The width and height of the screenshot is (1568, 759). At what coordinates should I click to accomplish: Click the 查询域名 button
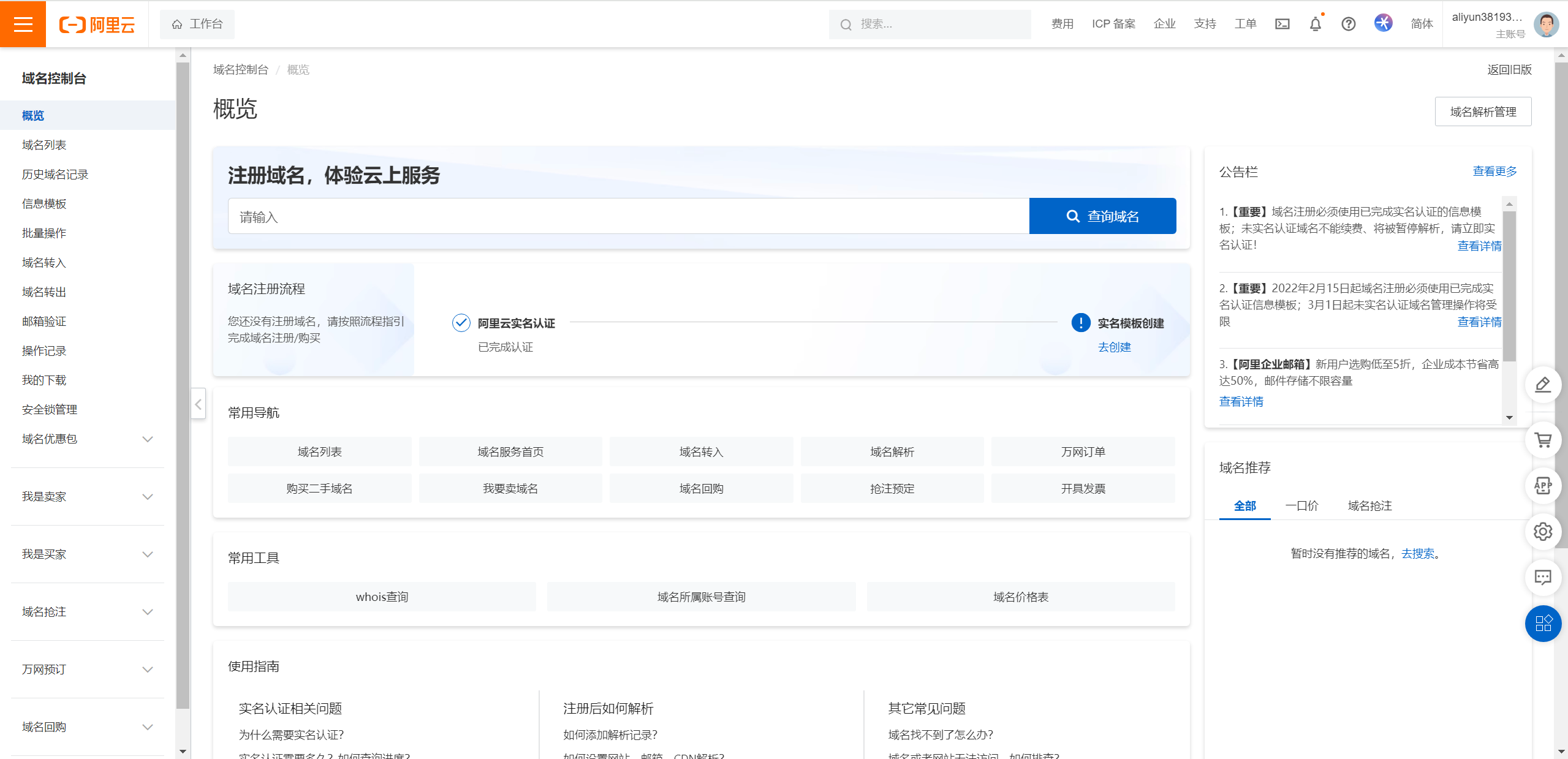coord(1102,216)
